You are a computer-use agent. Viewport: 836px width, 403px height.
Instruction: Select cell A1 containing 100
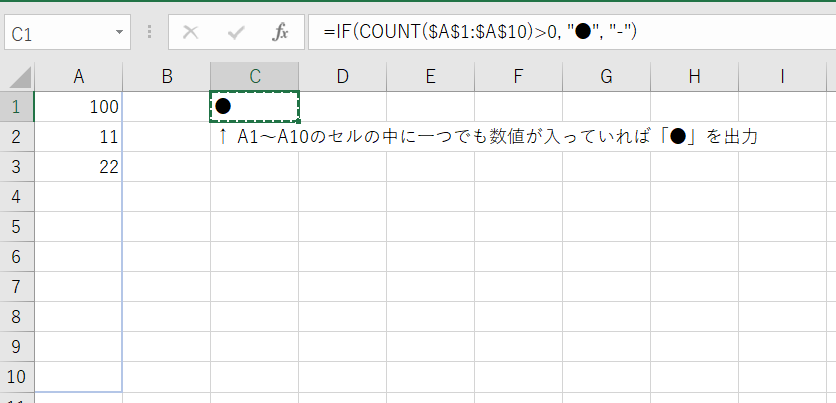point(79,107)
